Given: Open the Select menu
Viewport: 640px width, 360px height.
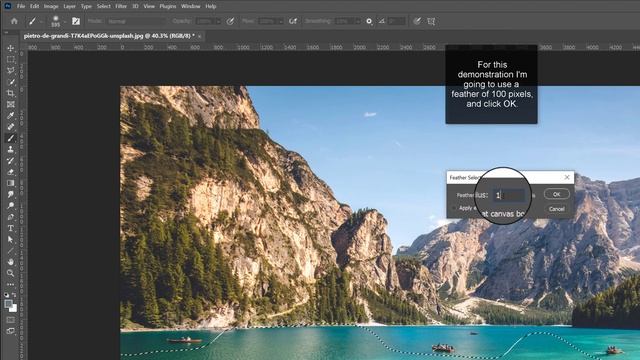Looking at the screenshot, I should (x=104, y=6).
